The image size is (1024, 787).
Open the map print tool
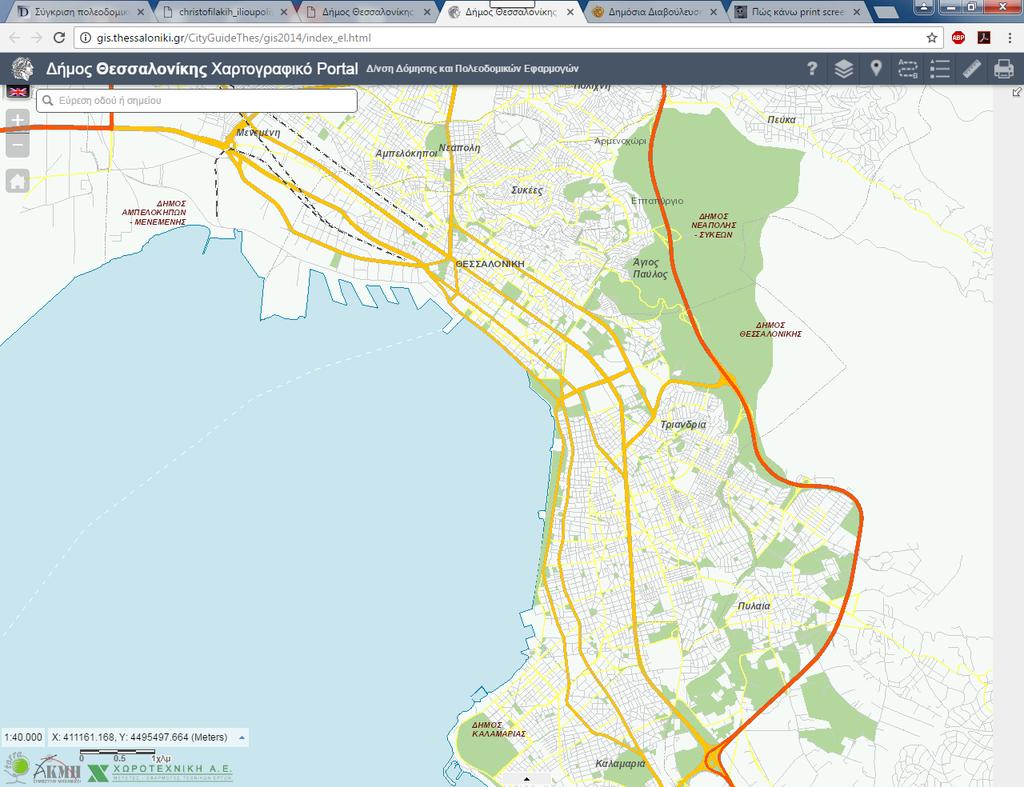coord(1004,69)
